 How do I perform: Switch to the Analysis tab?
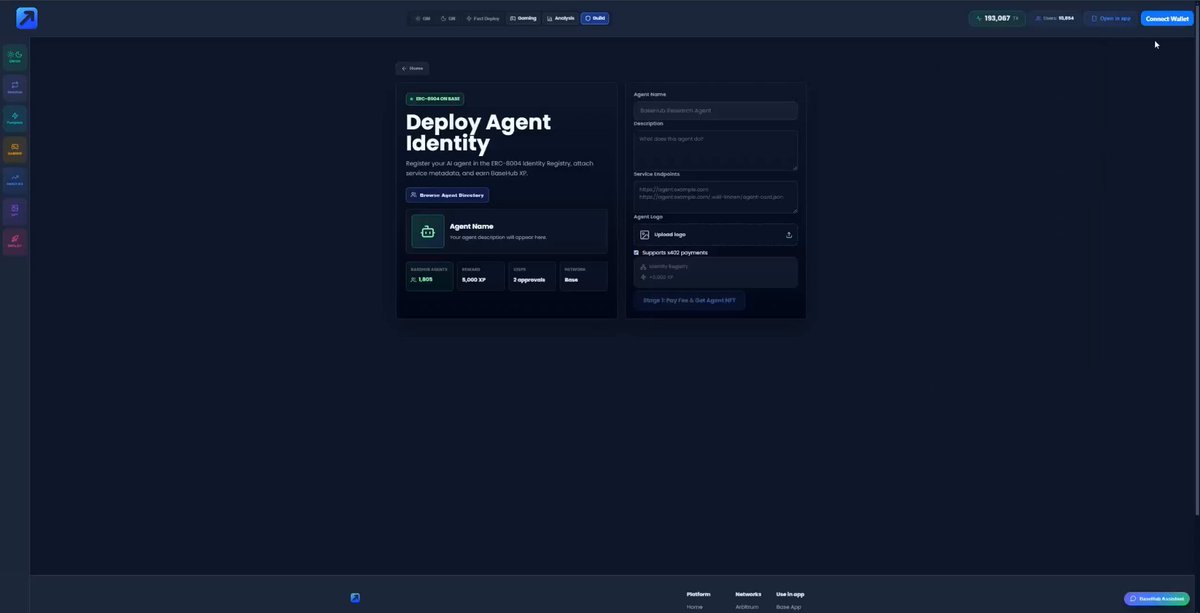(x=561, y=18)
